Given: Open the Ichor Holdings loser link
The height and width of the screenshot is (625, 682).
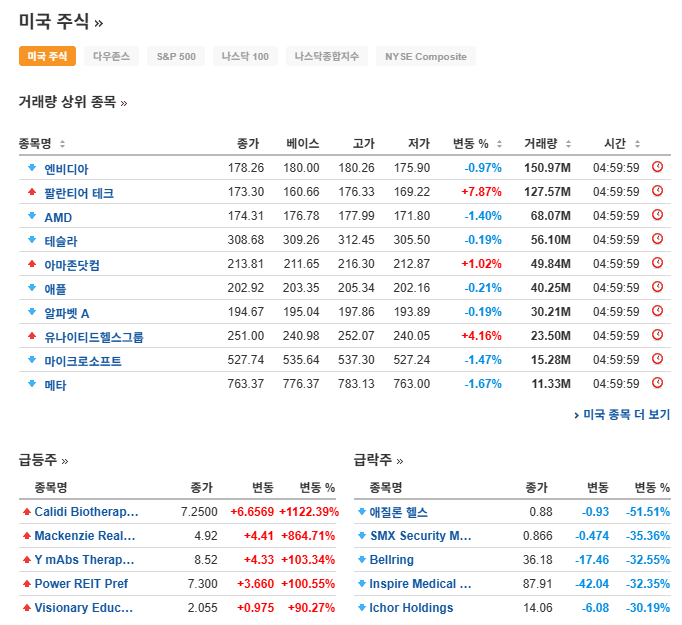Looking at the screenshot, I should coord(411,608).
